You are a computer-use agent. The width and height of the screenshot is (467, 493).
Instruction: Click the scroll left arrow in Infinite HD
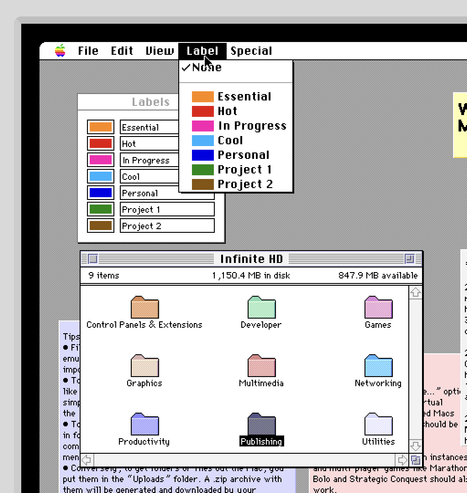point(87,460)
